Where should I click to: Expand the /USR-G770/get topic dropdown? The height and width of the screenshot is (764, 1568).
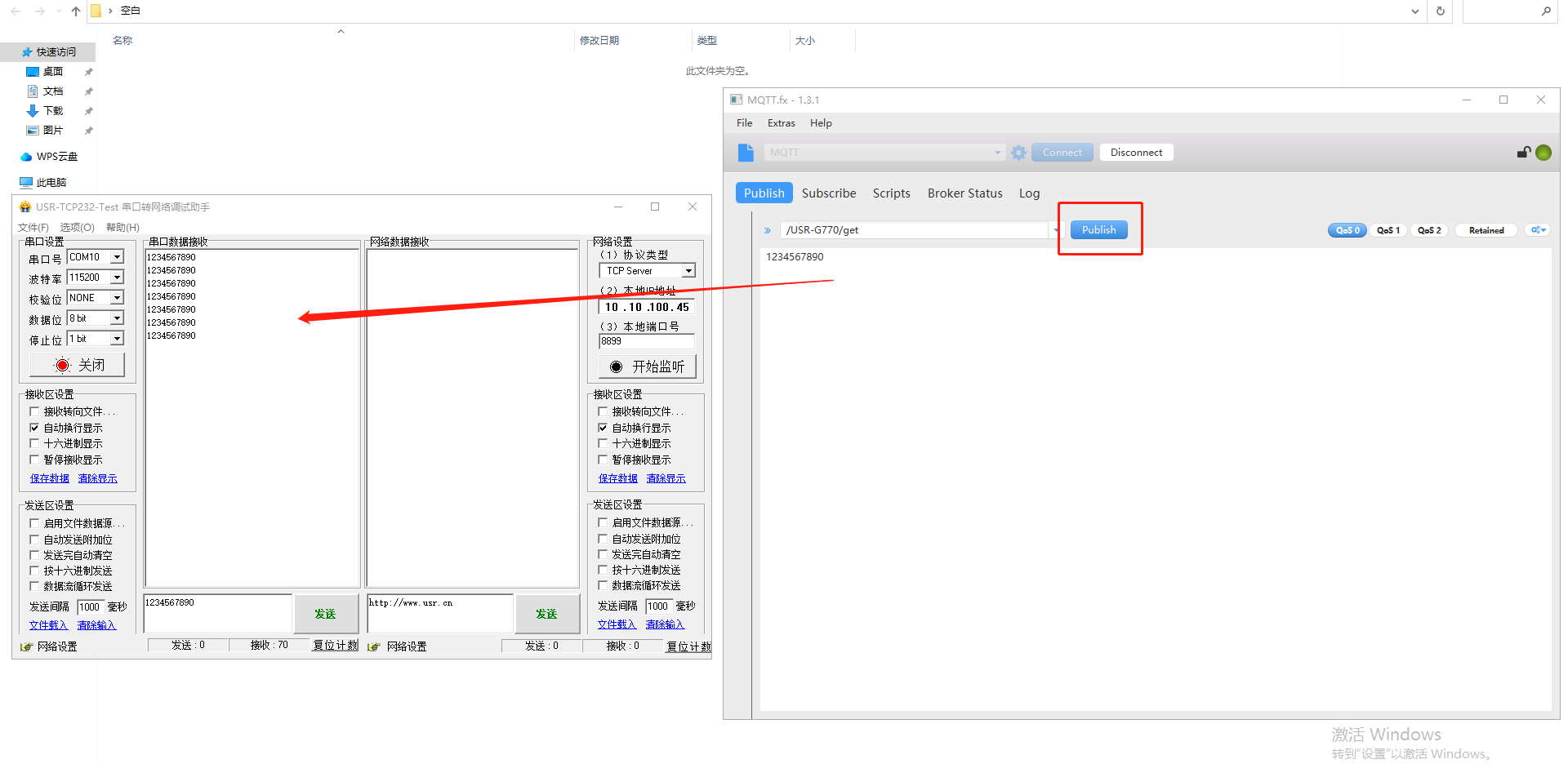pos(1055,230)
